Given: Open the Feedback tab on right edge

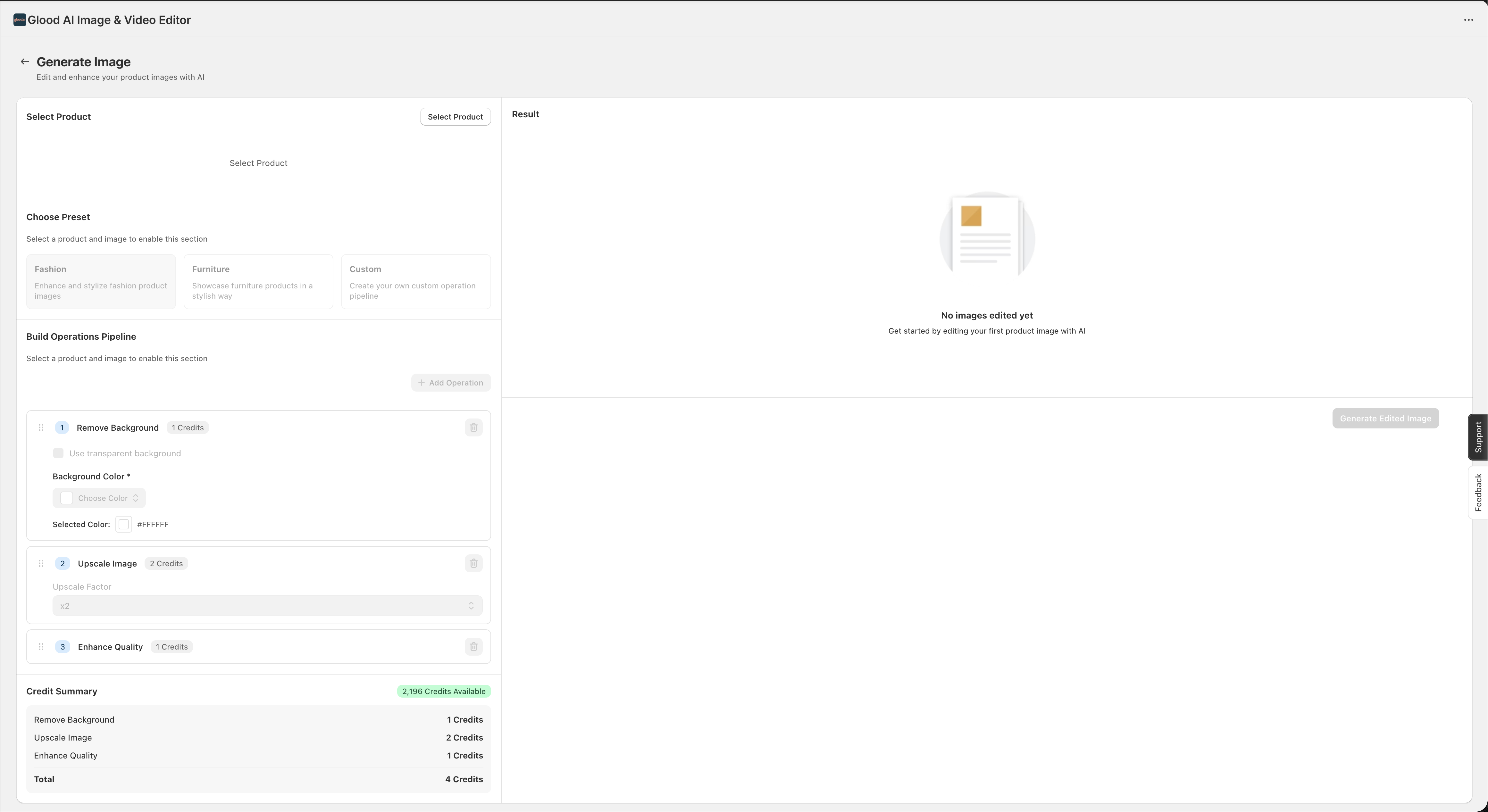Looking at the screenshot, I should pyautogui.click(x=1478, y=492).
